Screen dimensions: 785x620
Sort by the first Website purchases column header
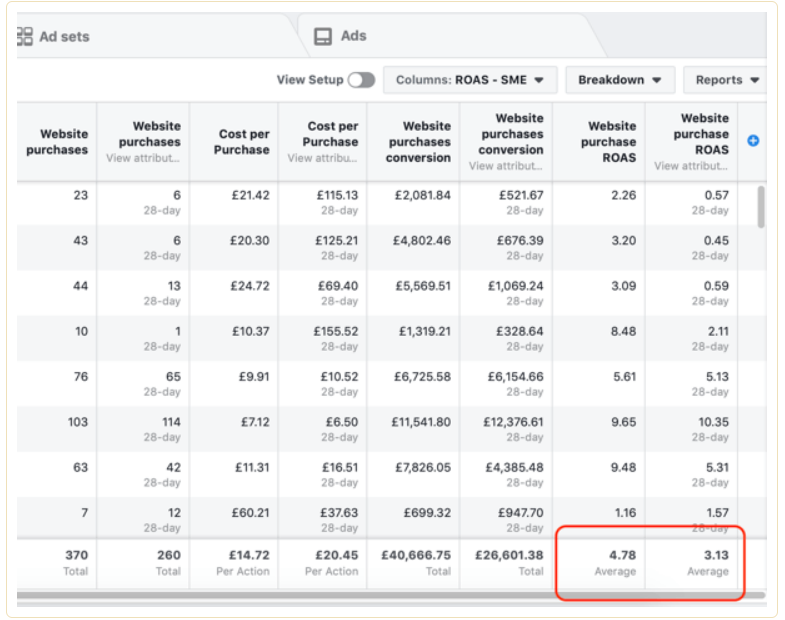pos(57,142)
